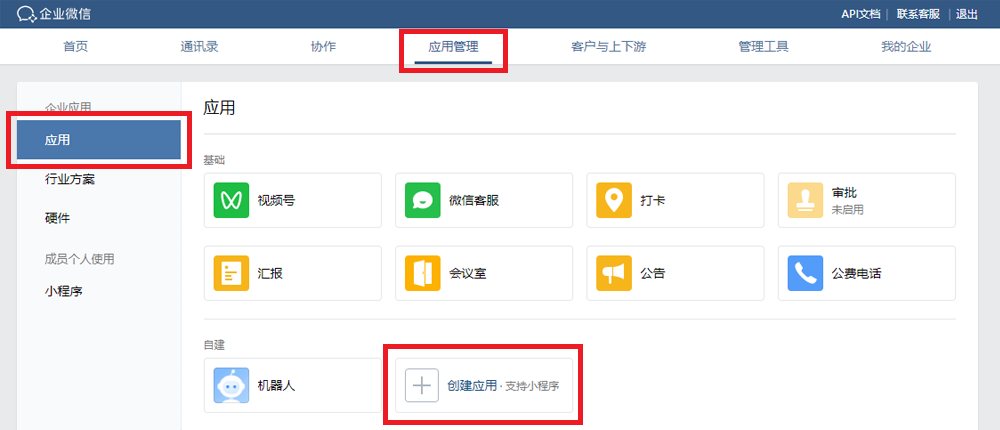Click the 打卡 label text

[653, 200]
